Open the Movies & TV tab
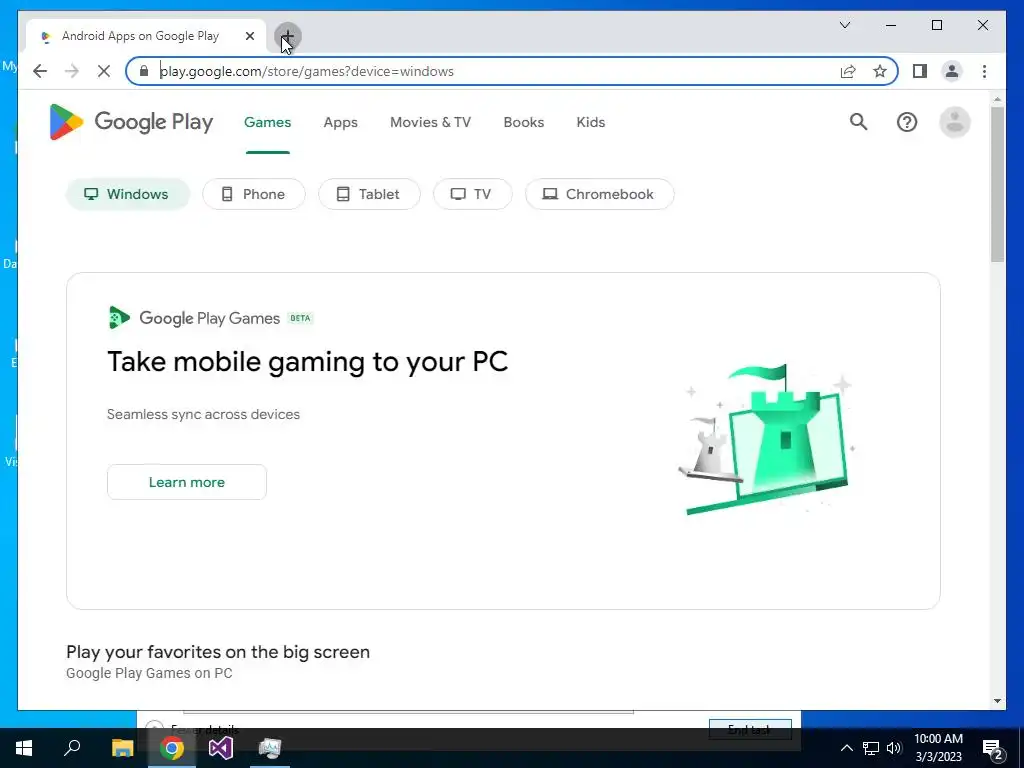This screenshot has height=768, width=1024. [430, 122]
